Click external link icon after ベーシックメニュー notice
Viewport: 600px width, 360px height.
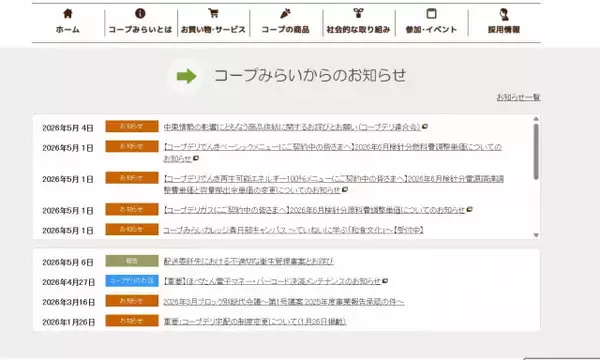click(196, 158)
